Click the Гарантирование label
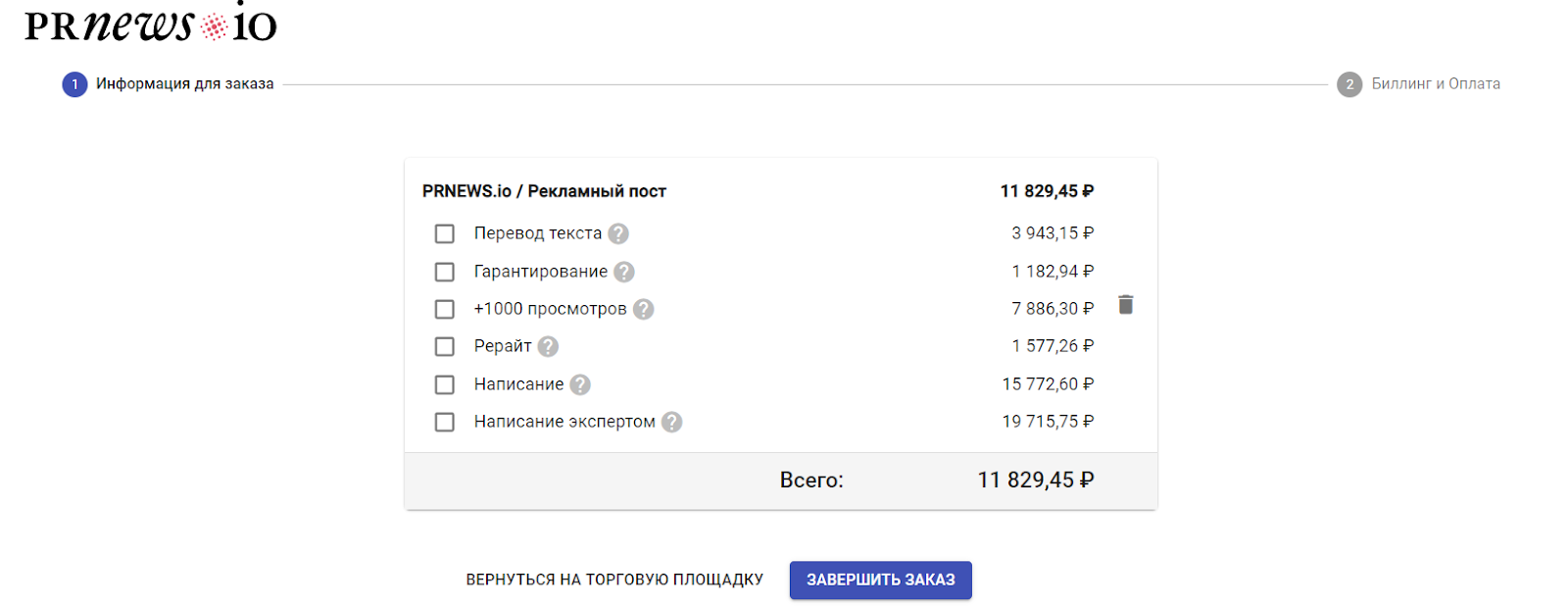The image size is (1568, 607). pyautogui.click(x=541, y=272)
